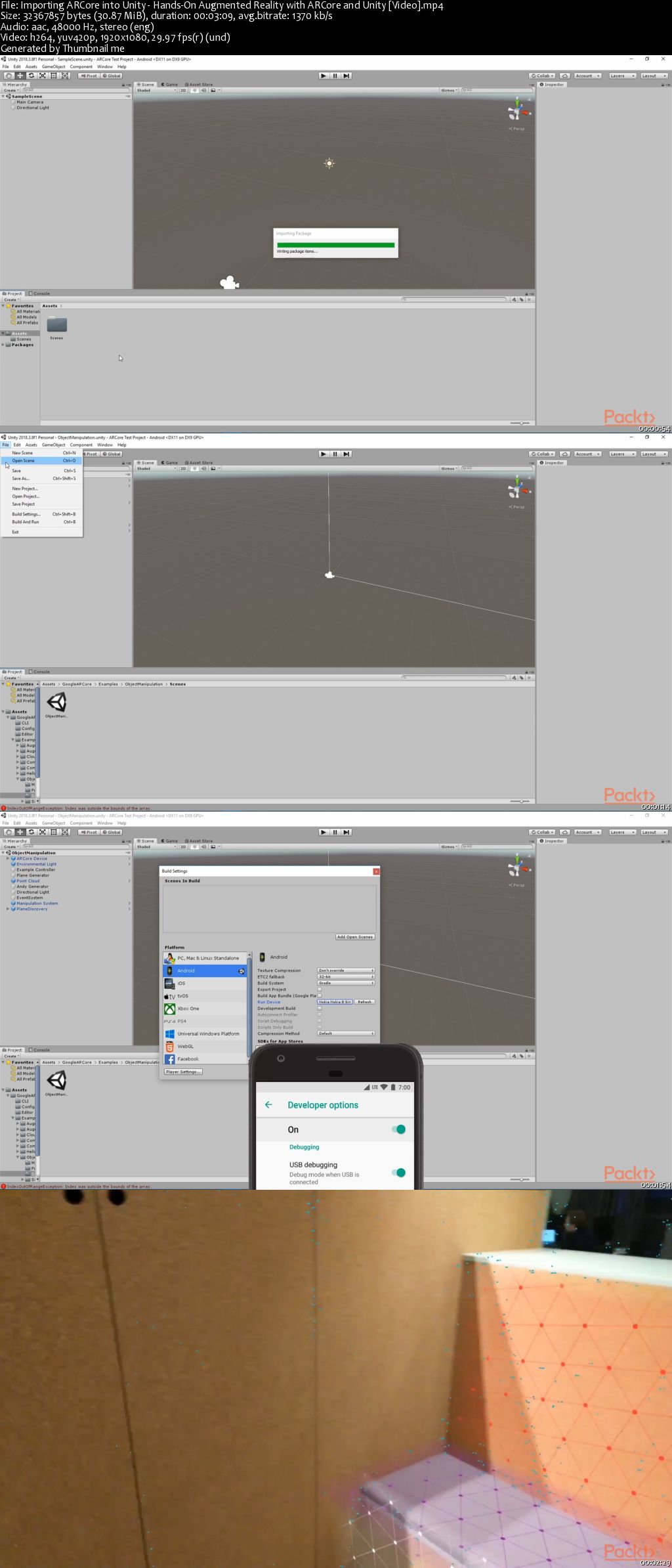Open the Texture Compression dropdown
Image resolution: width=672 pixels, height=1568 pixels.
[x=346, y=970]
